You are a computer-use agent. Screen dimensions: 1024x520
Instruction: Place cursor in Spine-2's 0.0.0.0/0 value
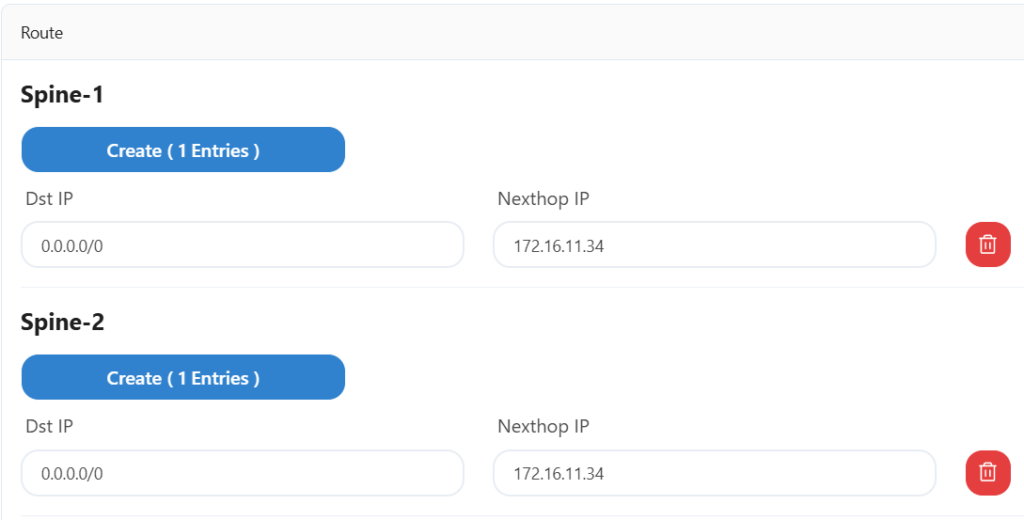[72, 474]
